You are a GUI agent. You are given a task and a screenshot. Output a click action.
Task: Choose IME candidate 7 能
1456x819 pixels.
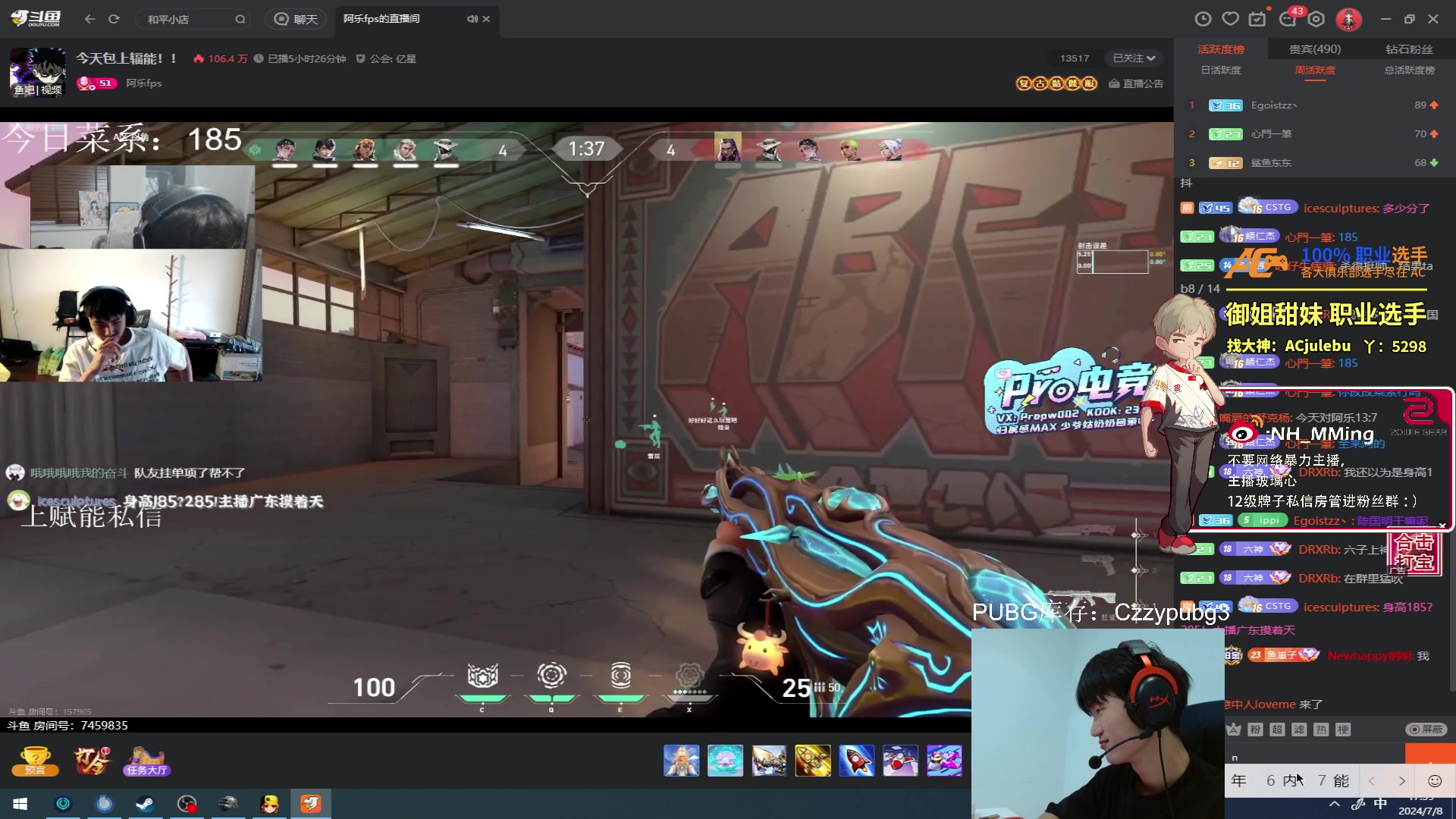pos(1333,781)
